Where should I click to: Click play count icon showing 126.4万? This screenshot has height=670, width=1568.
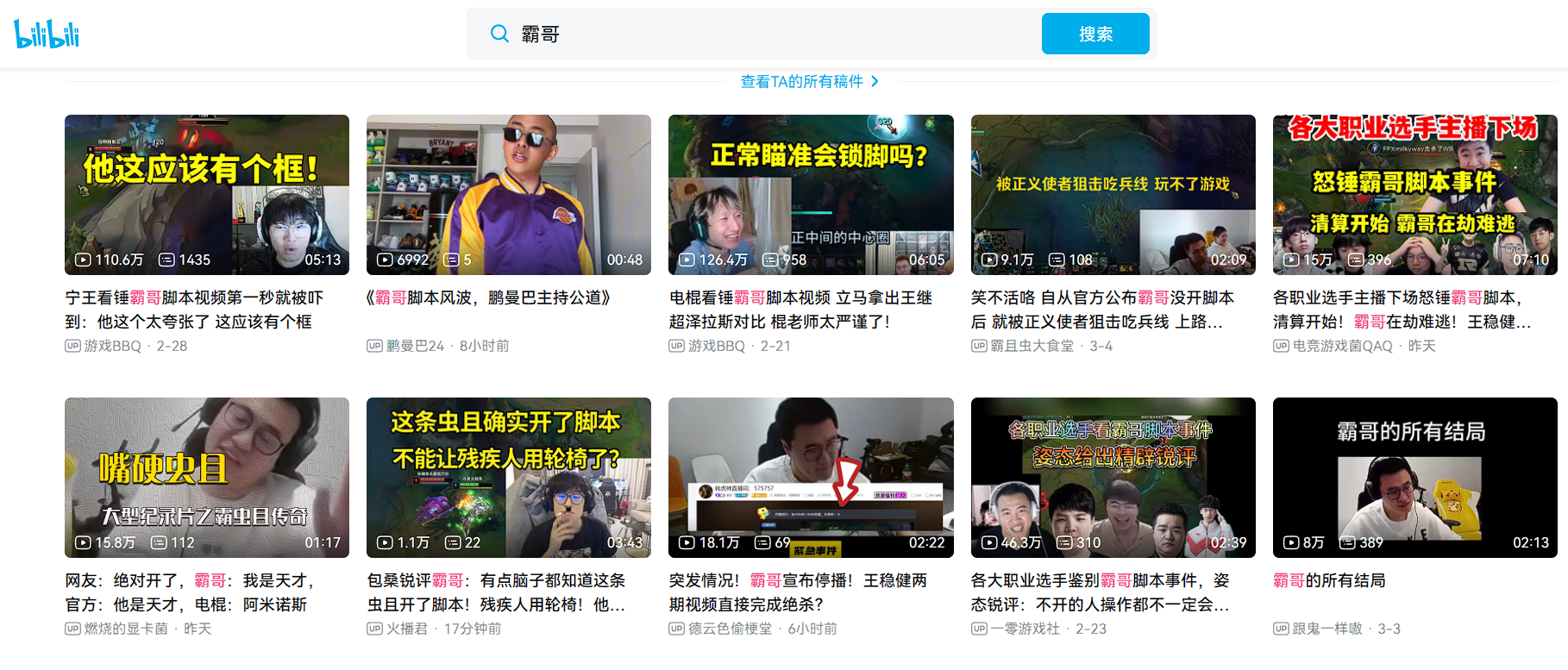tap(687, 260)
